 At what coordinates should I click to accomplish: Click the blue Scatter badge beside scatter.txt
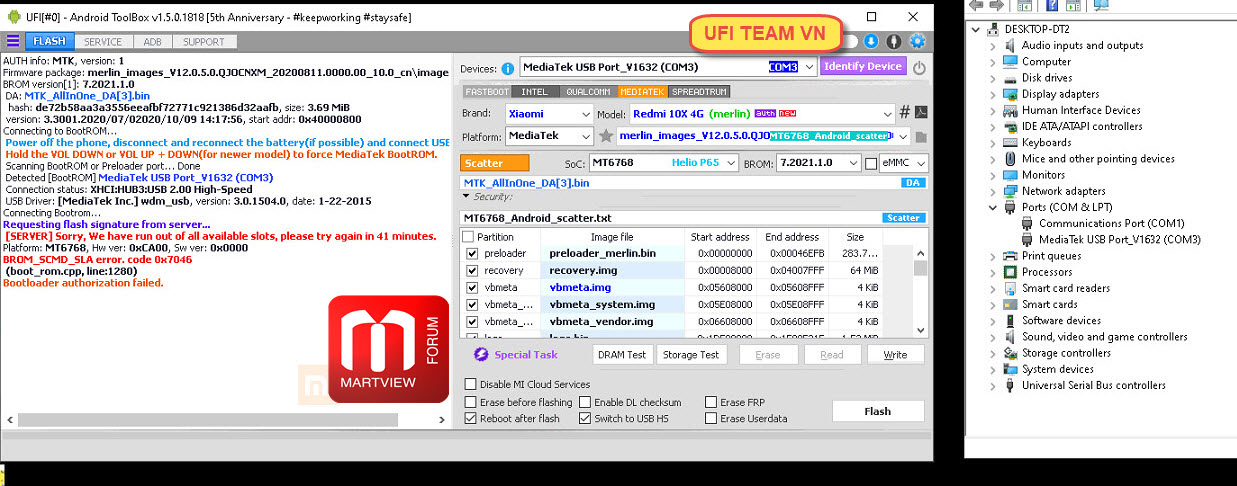(x=903, y=217)
